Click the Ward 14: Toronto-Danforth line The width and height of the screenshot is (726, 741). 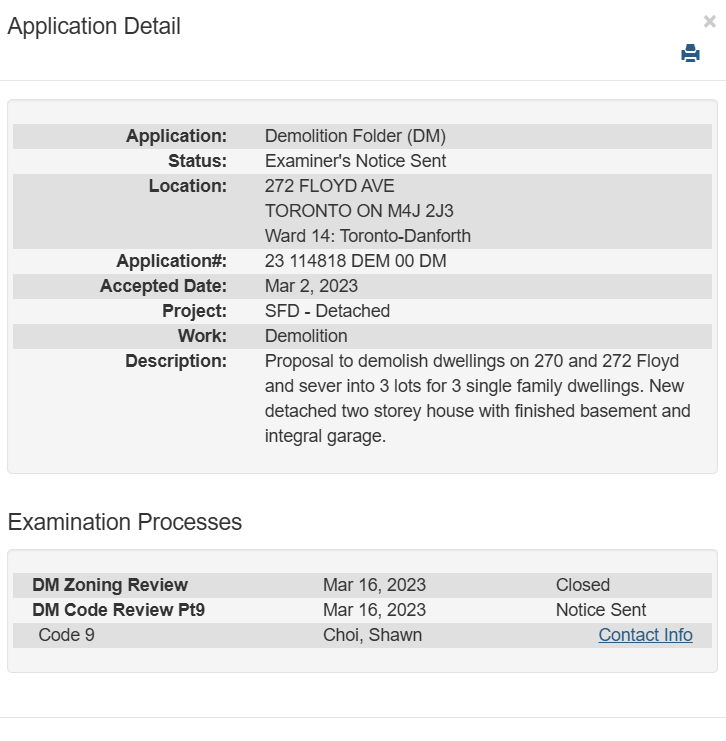pos(367,236)
